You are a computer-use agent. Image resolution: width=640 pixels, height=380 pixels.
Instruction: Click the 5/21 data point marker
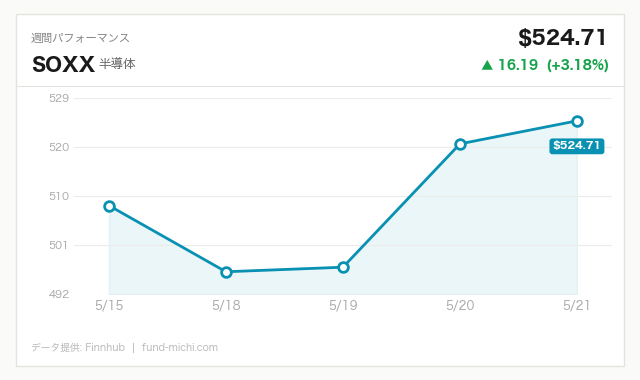[x=577, y=121]
